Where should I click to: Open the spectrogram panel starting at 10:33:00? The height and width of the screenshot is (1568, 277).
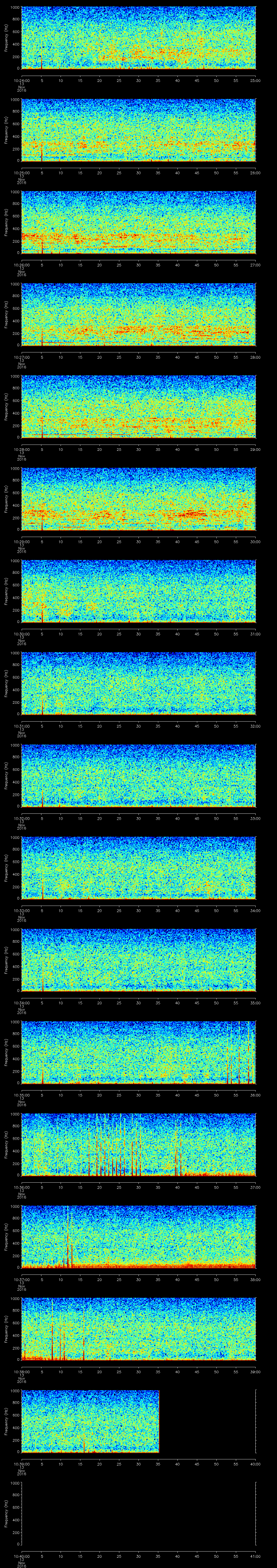[139, 868]
